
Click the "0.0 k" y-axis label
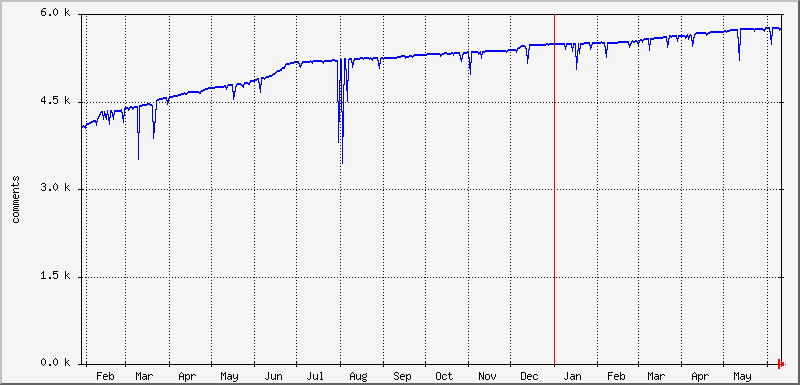tap(54, 363)
